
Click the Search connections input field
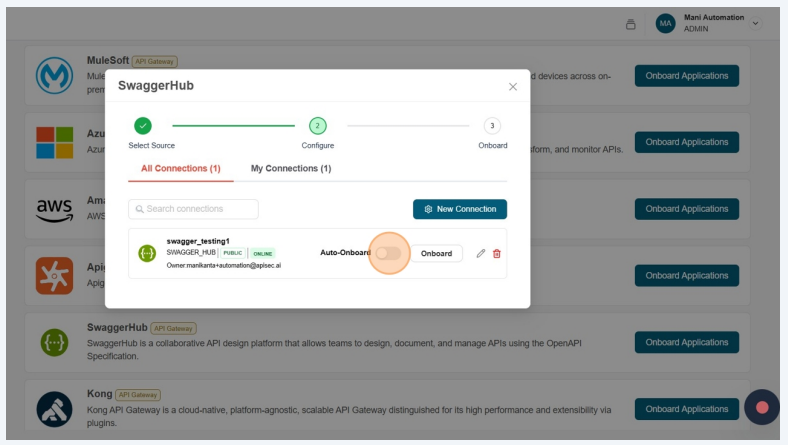pyautogui.click(x=193, y=209)
